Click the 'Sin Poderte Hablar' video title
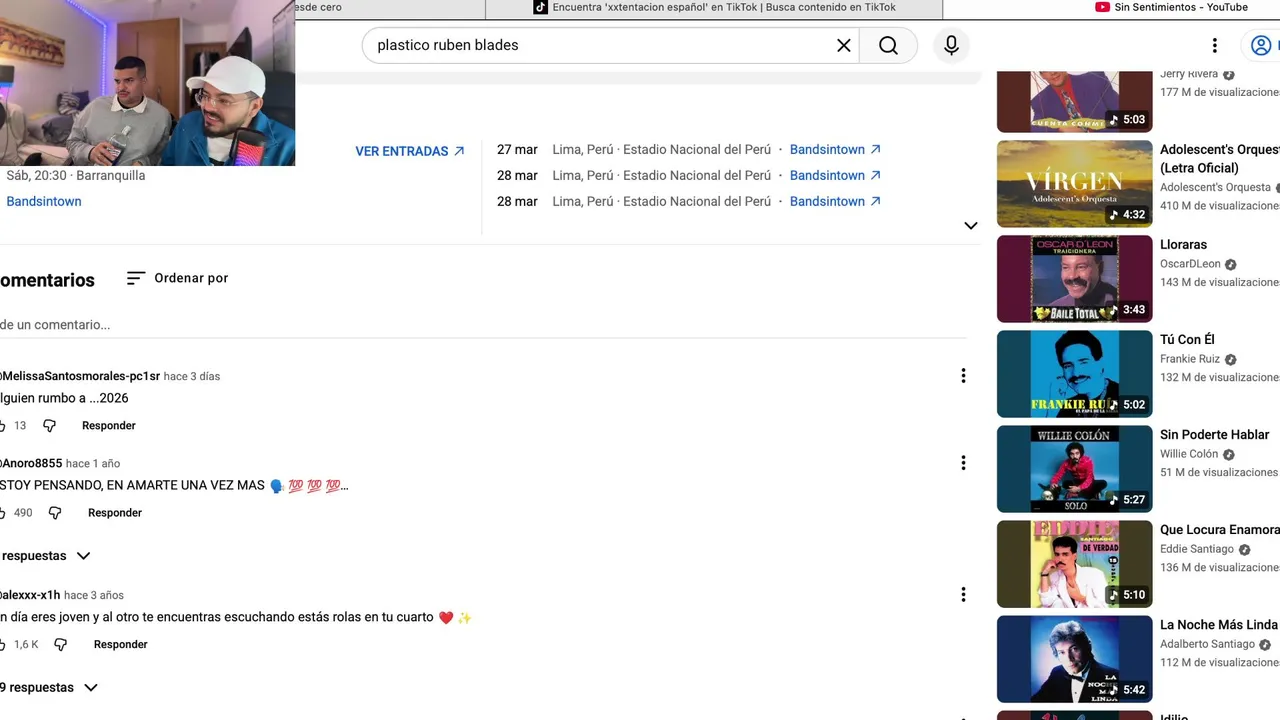 pos(1214,435)
